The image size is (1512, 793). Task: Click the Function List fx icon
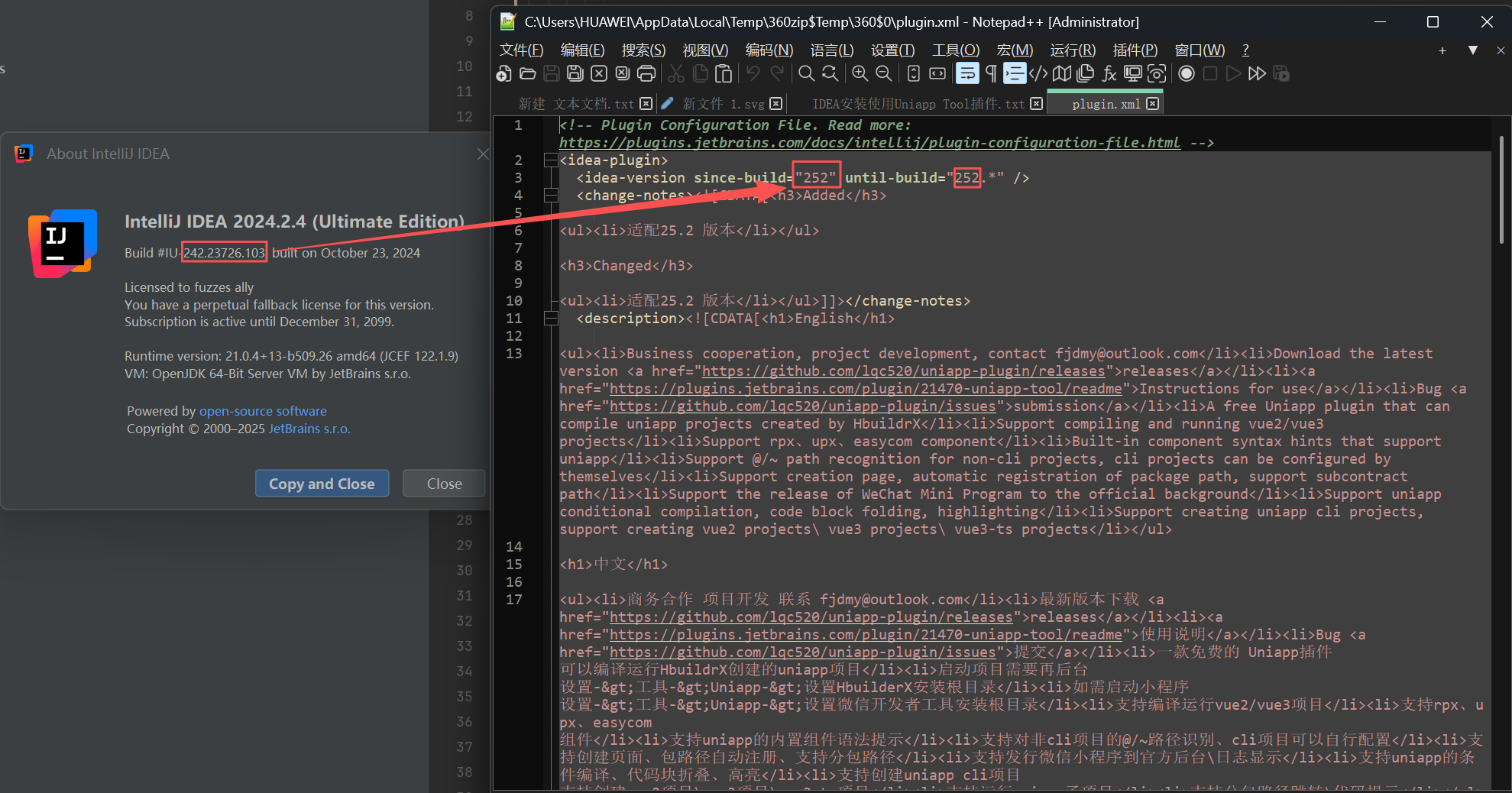1109,74
